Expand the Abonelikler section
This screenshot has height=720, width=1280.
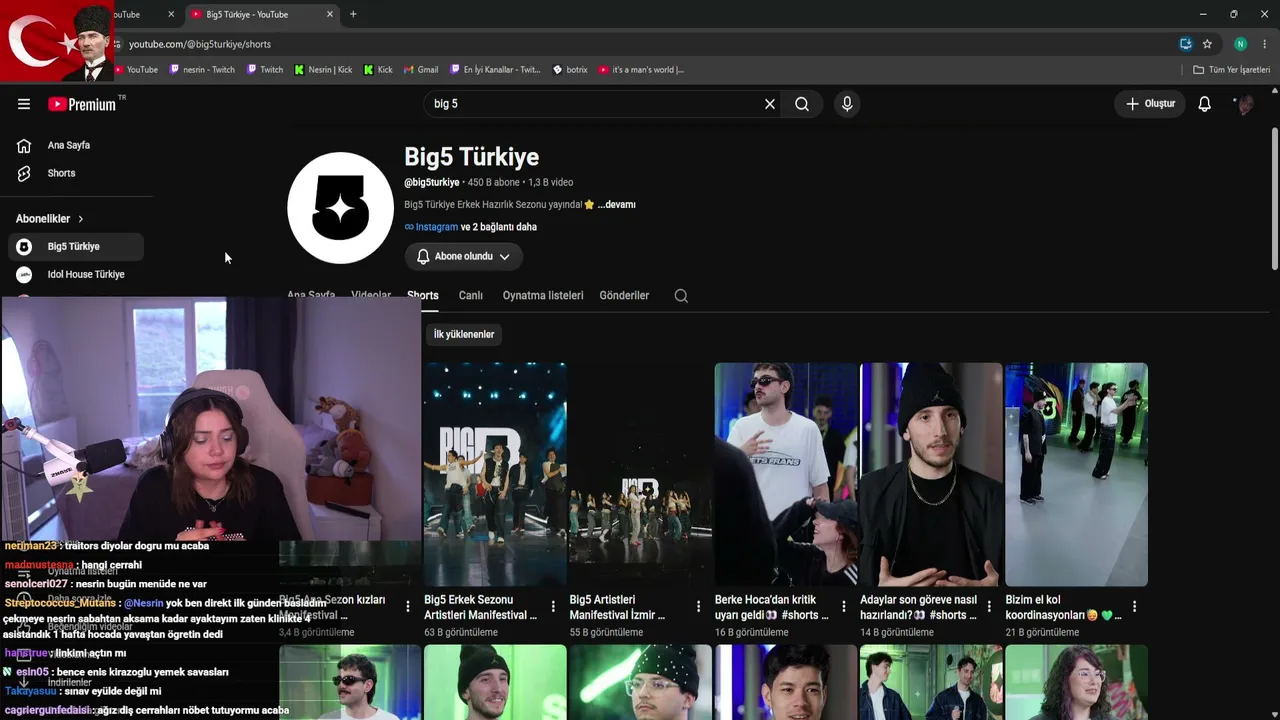point(50,219)
